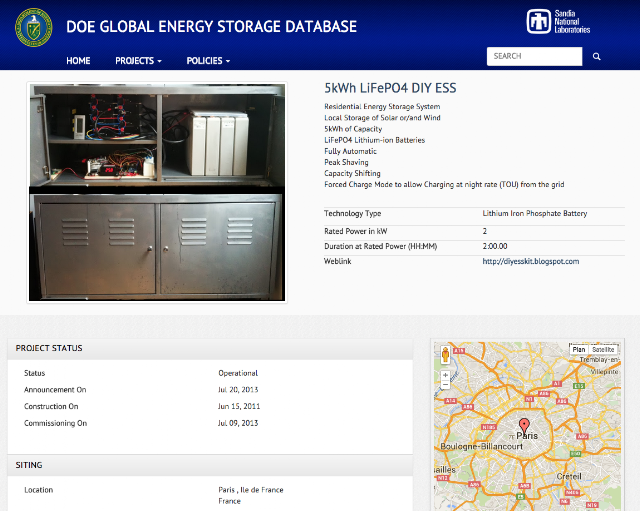Image resolution: width=640 pixels, height=511 pixels.
Task: Zoom in on the map with plus button
Action: (445, 375)
